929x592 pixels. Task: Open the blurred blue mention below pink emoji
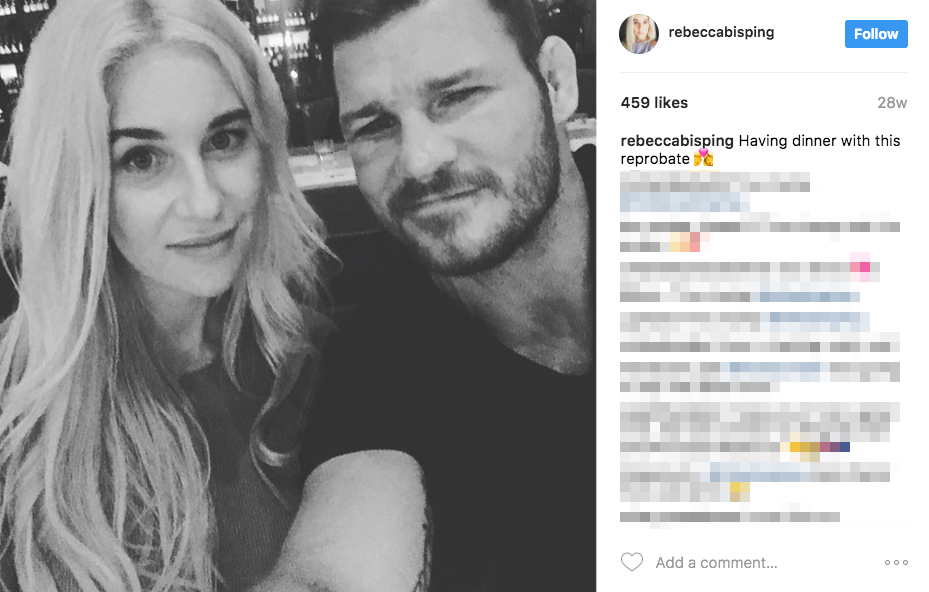(x=809, y=296)
